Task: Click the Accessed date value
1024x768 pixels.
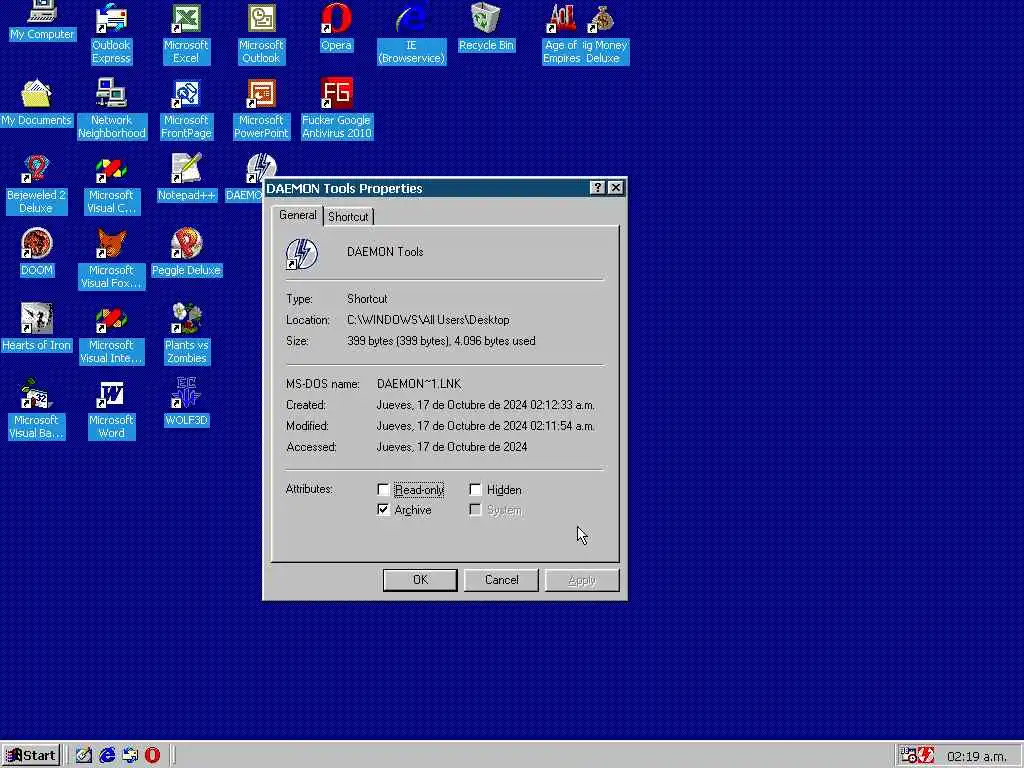Action: (452, 447)
